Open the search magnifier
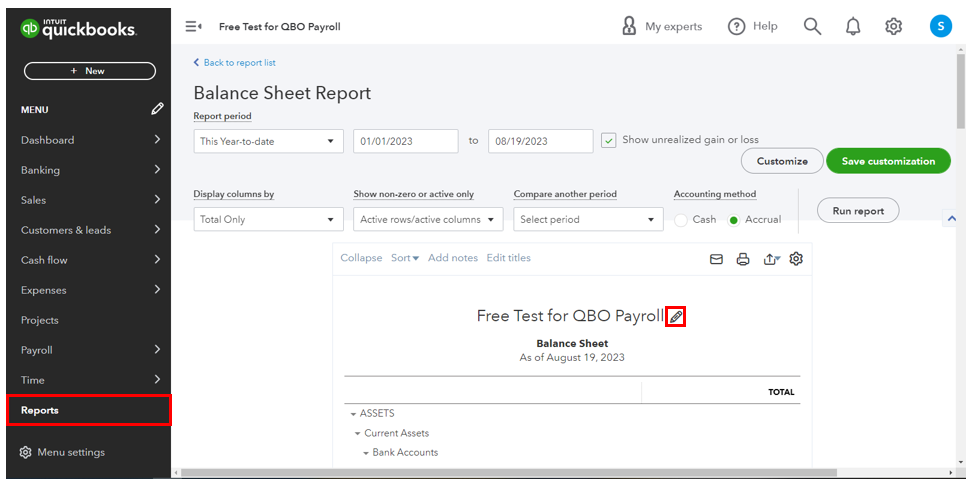 pyautogui.click(x=812, y=26)
